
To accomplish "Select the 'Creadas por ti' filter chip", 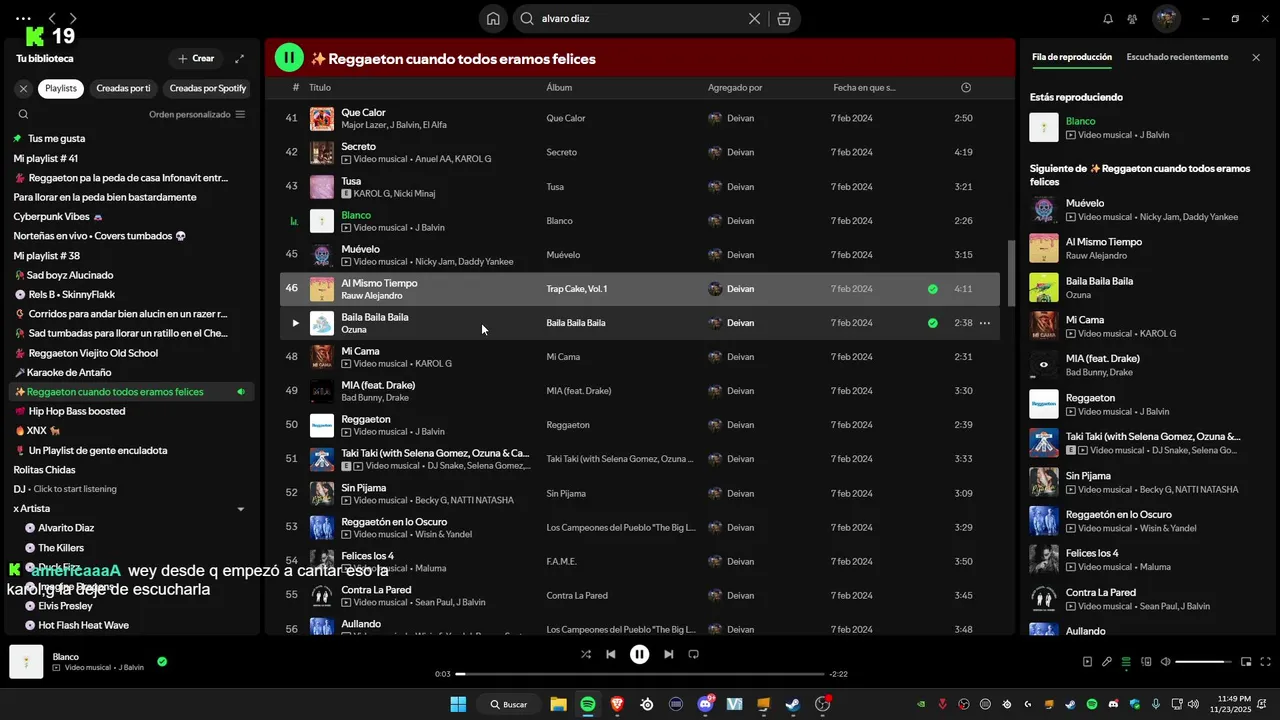I will pyautogui.click(x=123, y=88).
